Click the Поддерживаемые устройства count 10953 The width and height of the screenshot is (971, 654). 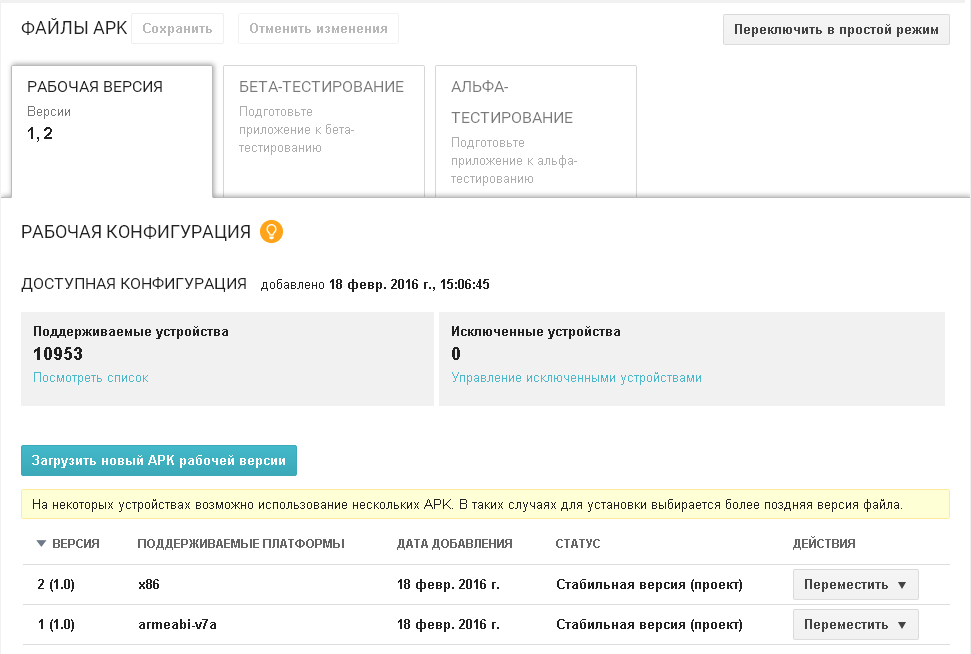[x=58, y=354]
